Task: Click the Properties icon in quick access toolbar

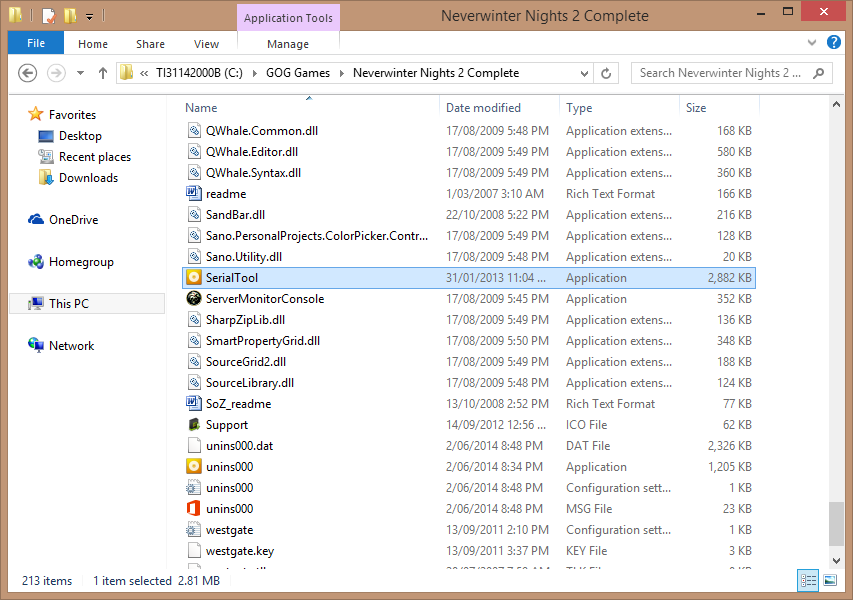Action: pyautogui.click(x=48, y=16)
